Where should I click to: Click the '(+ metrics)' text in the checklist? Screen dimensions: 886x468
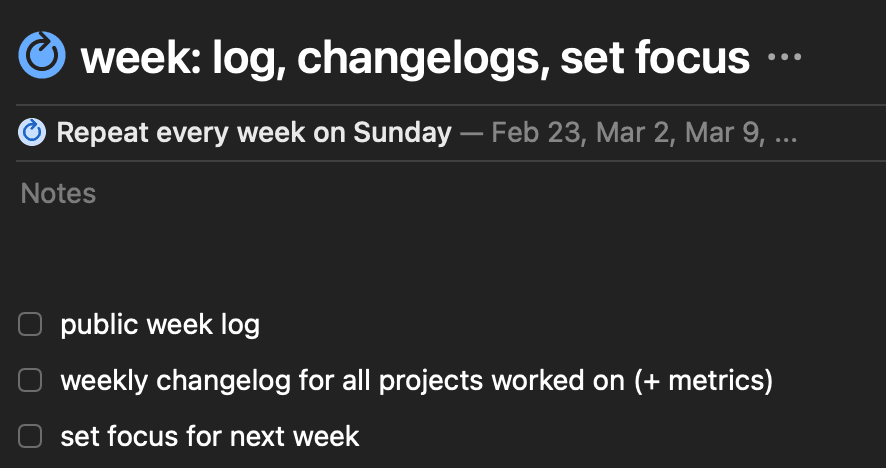click(x=704, y=381)
